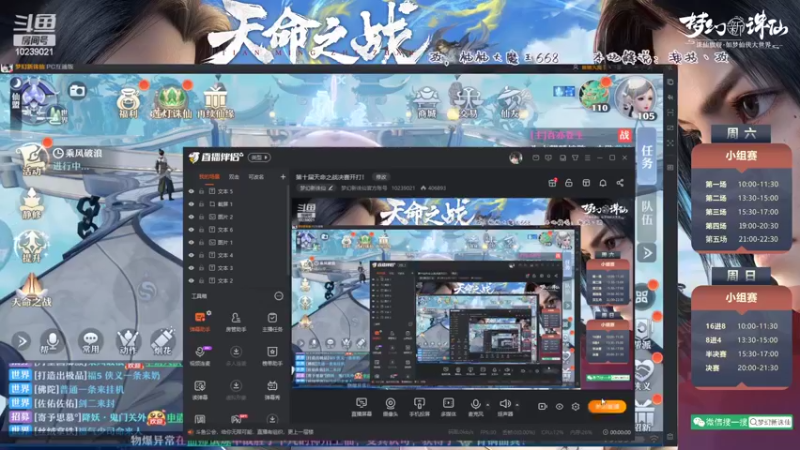Viewport: 800px width, 450px height.
Task: Open the speaker dropdown arrow
Action: [517, 405]
